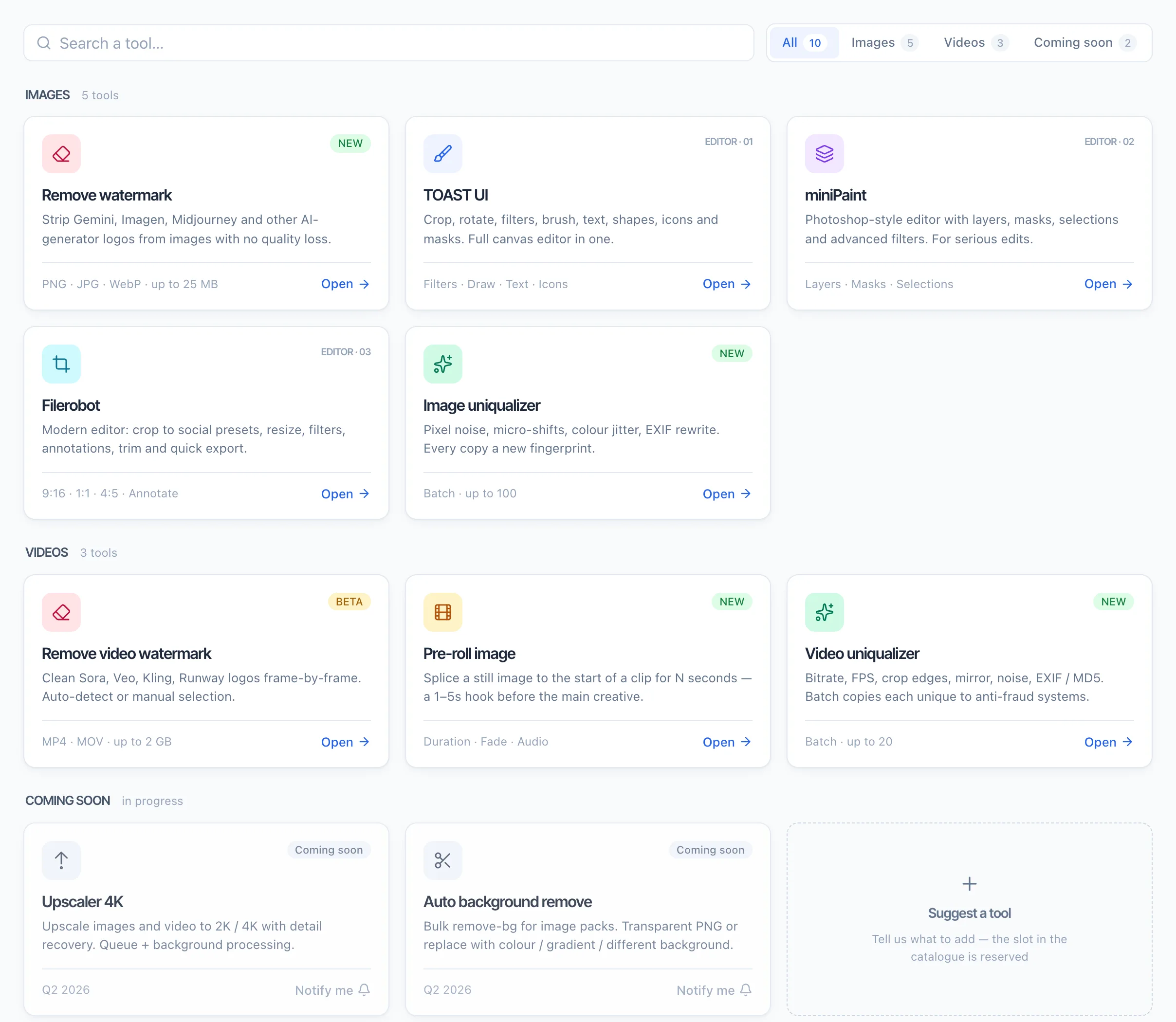Click the scissors icon on Auto background remove card
Image resolution: width=1176 pixels, height=1022 pixels.
[442, 860]
